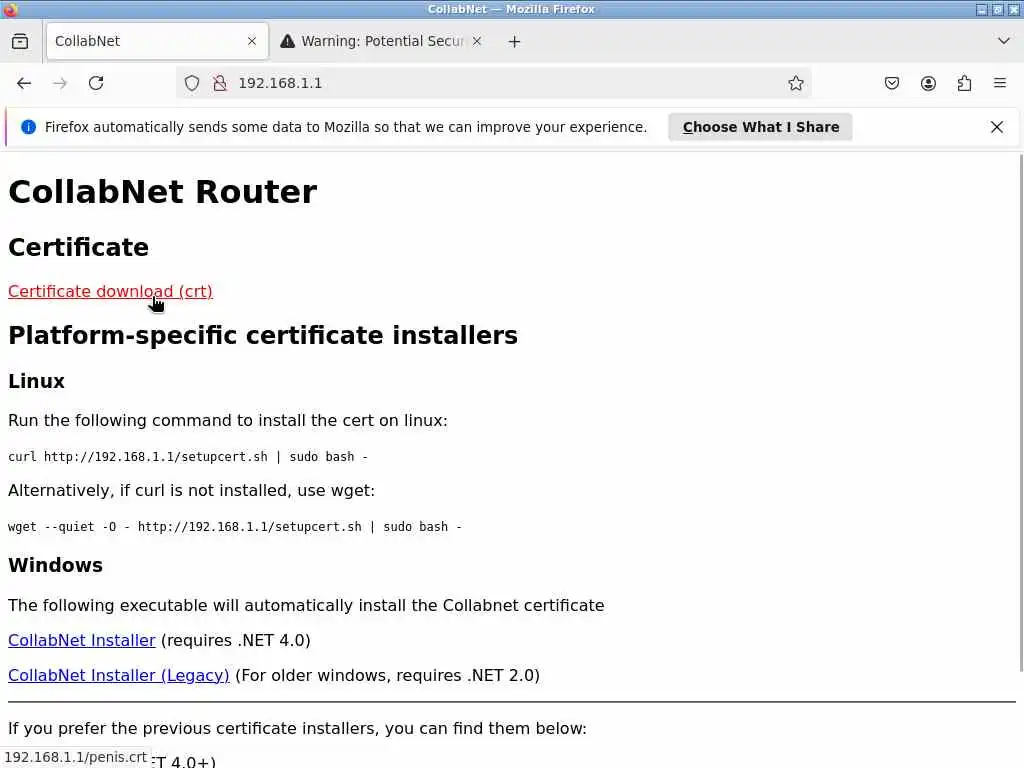
Task: Click the wget setupcert.sh command text
Action: tap(234, 527)
